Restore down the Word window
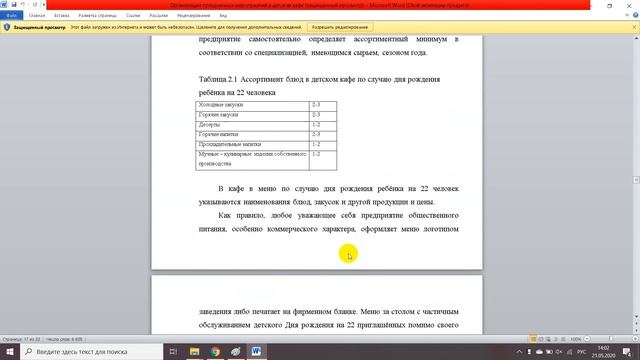Screen dimensions: 640x360 click(609, 6)
